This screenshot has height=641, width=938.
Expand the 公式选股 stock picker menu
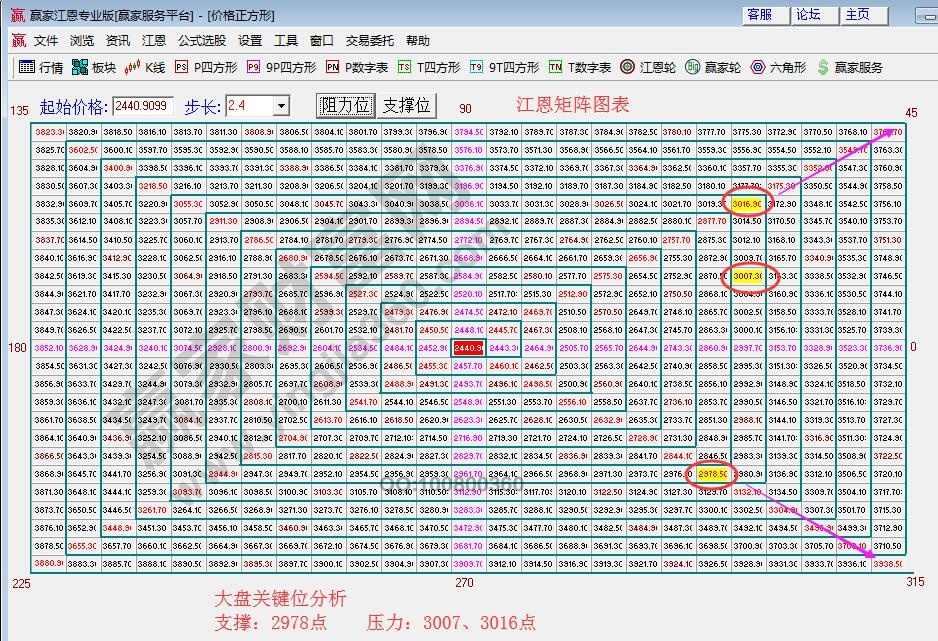(x=201, y=41)
